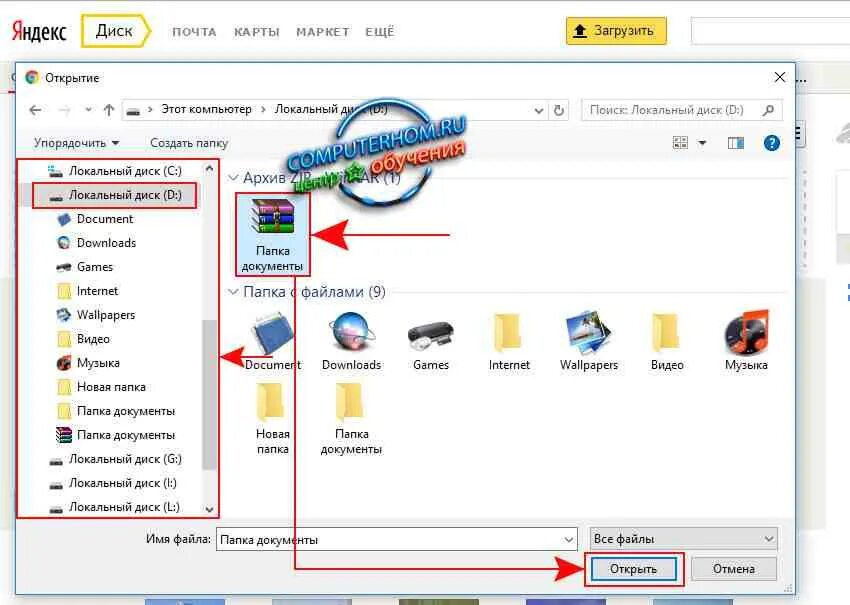Expand the address bar history dropdown

tap(538, 111)
